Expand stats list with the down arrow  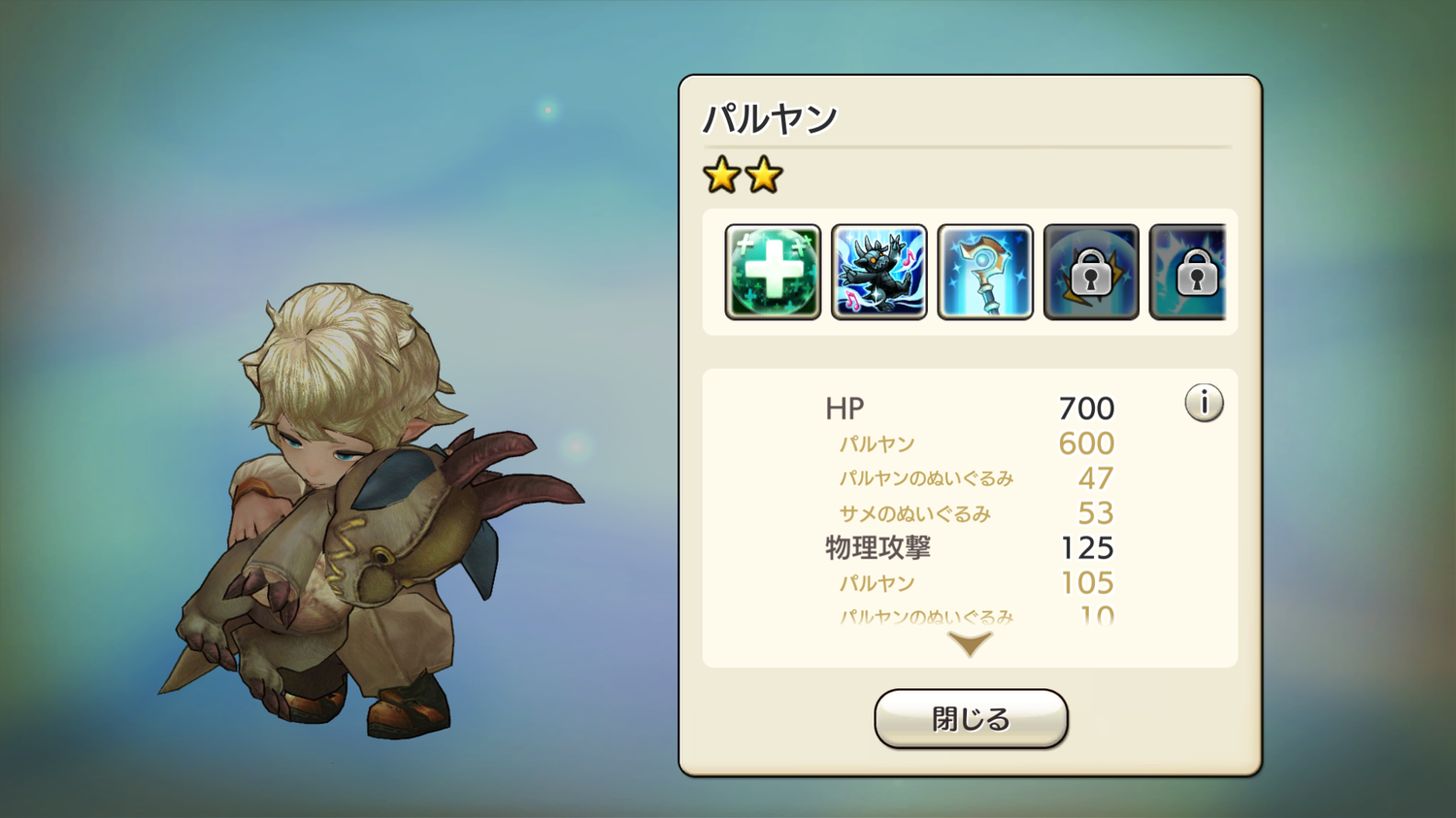click(x=970, y=643)
